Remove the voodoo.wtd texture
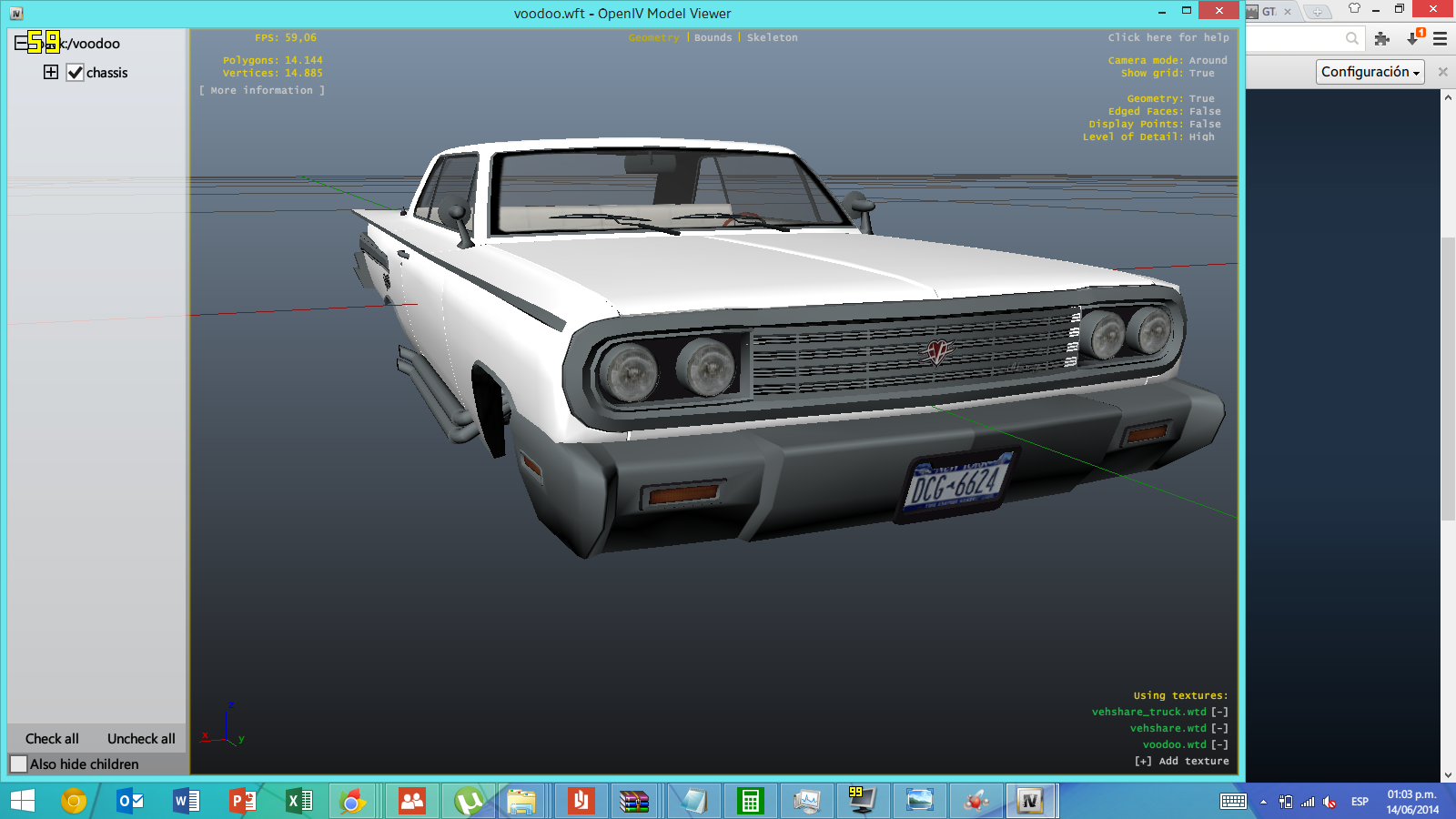1456x819 pixels. 1219,744
